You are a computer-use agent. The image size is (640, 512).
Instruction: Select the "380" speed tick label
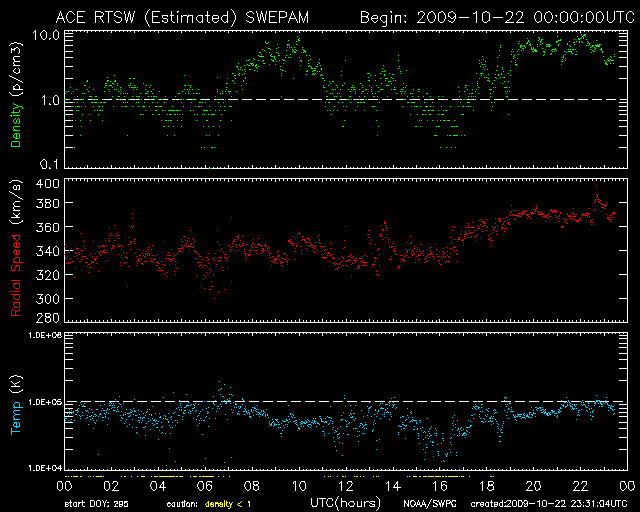[x=47, y=203]
